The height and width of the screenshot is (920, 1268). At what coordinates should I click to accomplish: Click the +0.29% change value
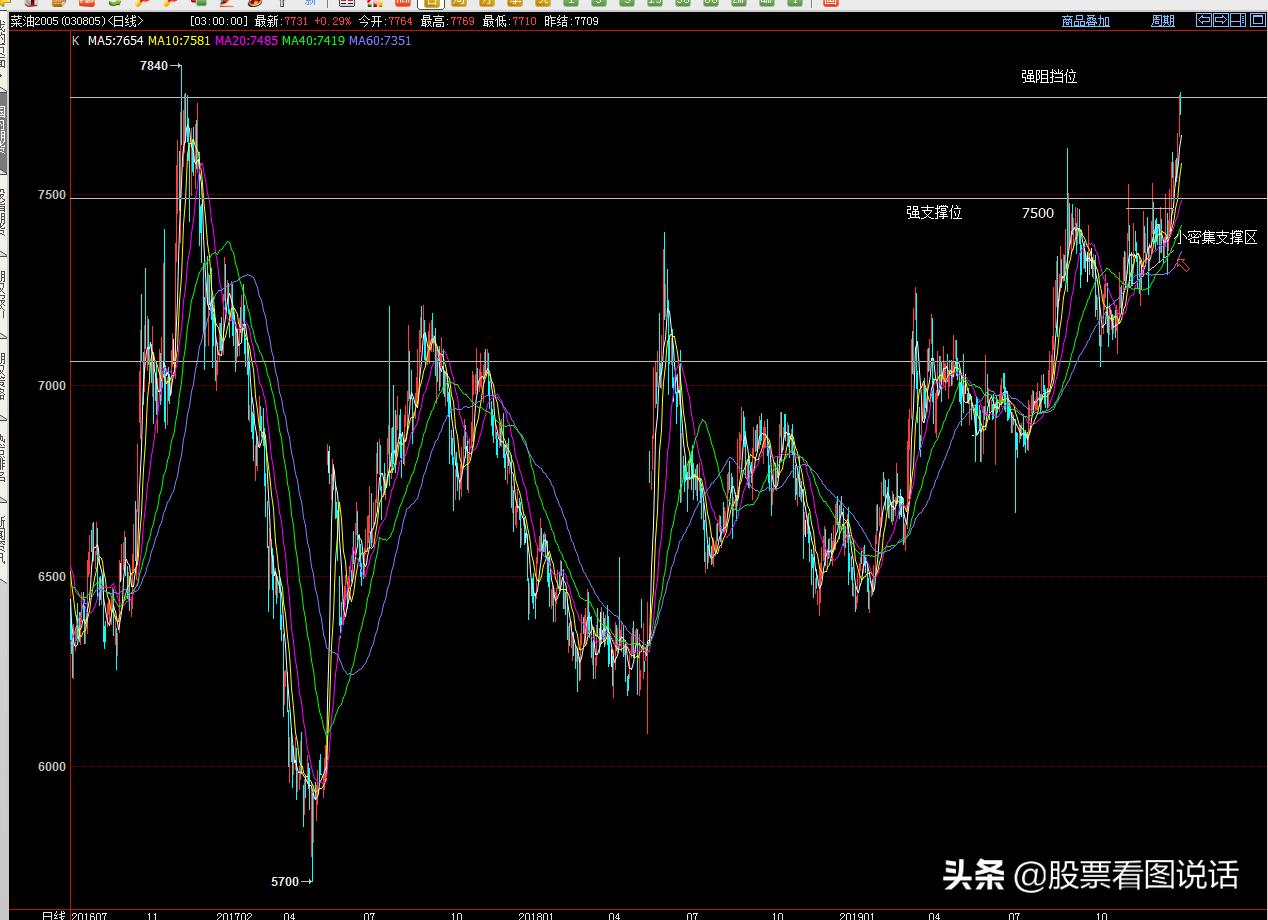pos(332,21)
